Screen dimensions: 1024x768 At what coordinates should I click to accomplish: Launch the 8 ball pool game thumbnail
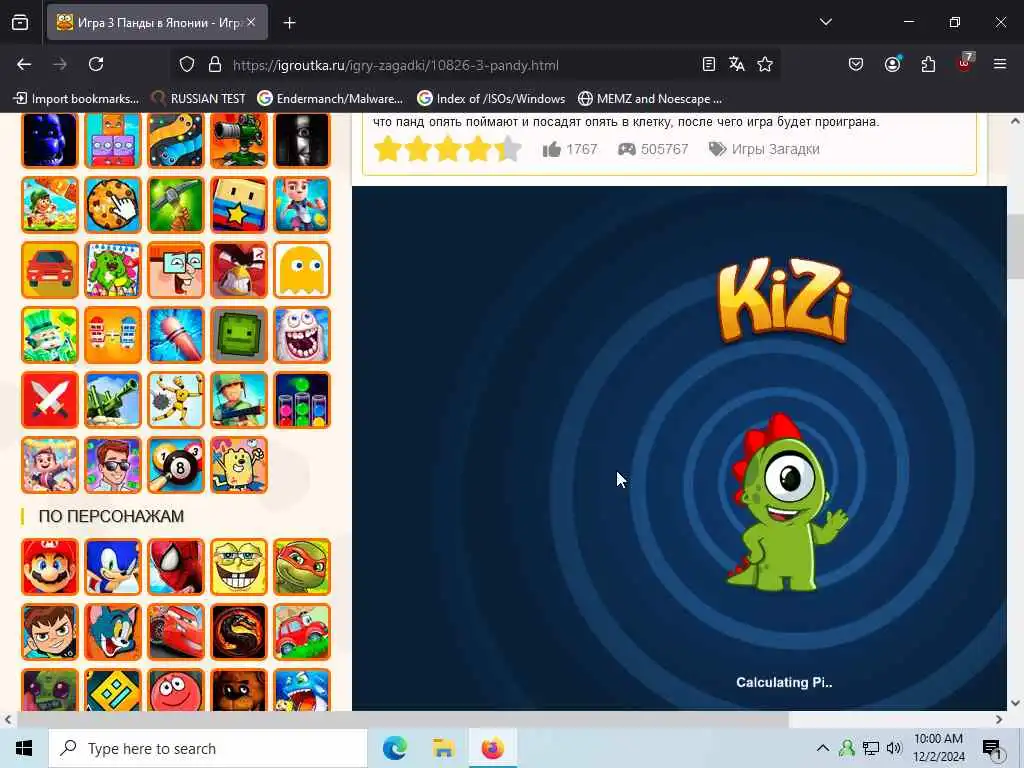point(176,465)
